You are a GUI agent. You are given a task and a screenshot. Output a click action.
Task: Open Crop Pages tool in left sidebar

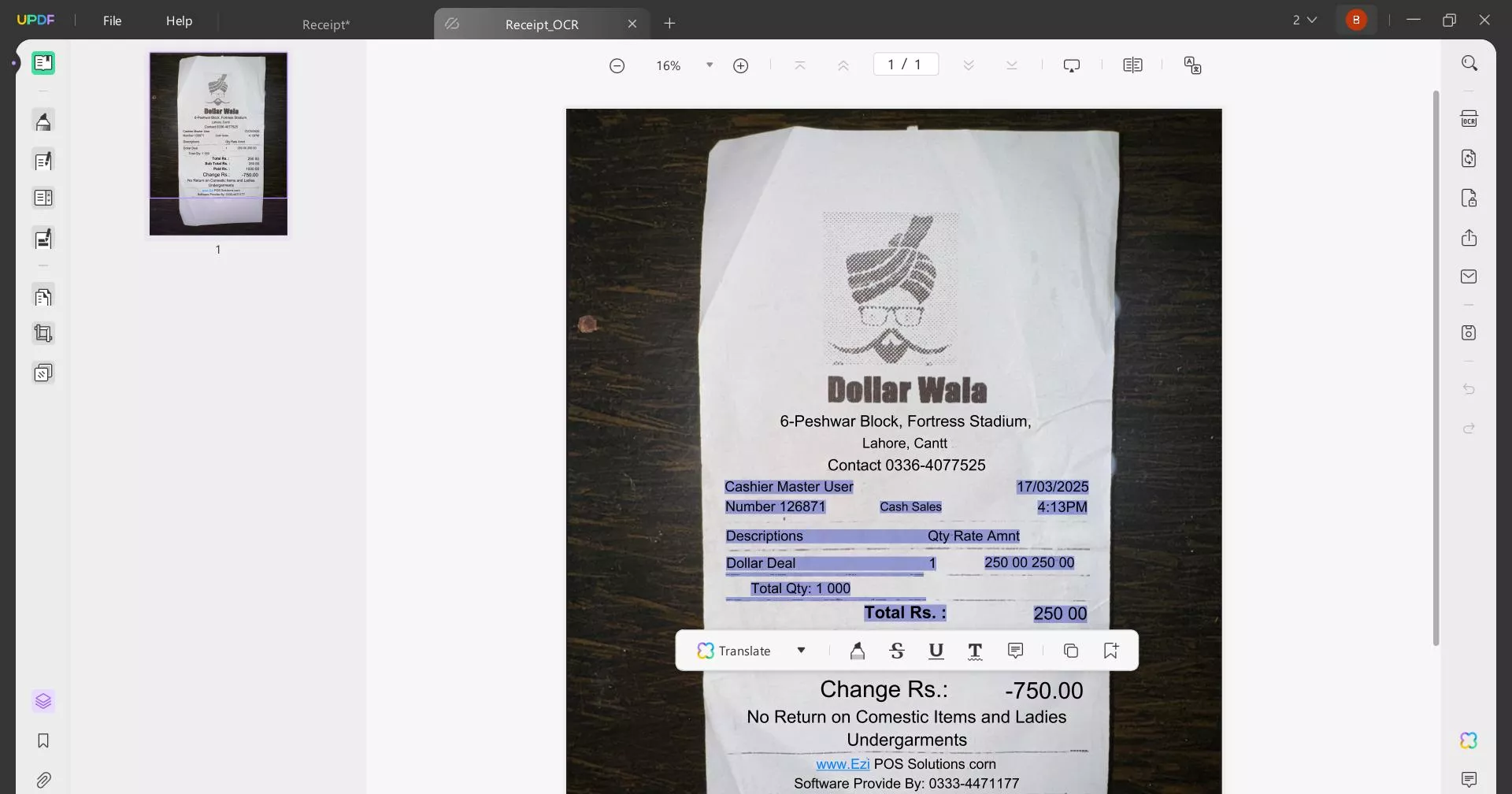point(43,334)
